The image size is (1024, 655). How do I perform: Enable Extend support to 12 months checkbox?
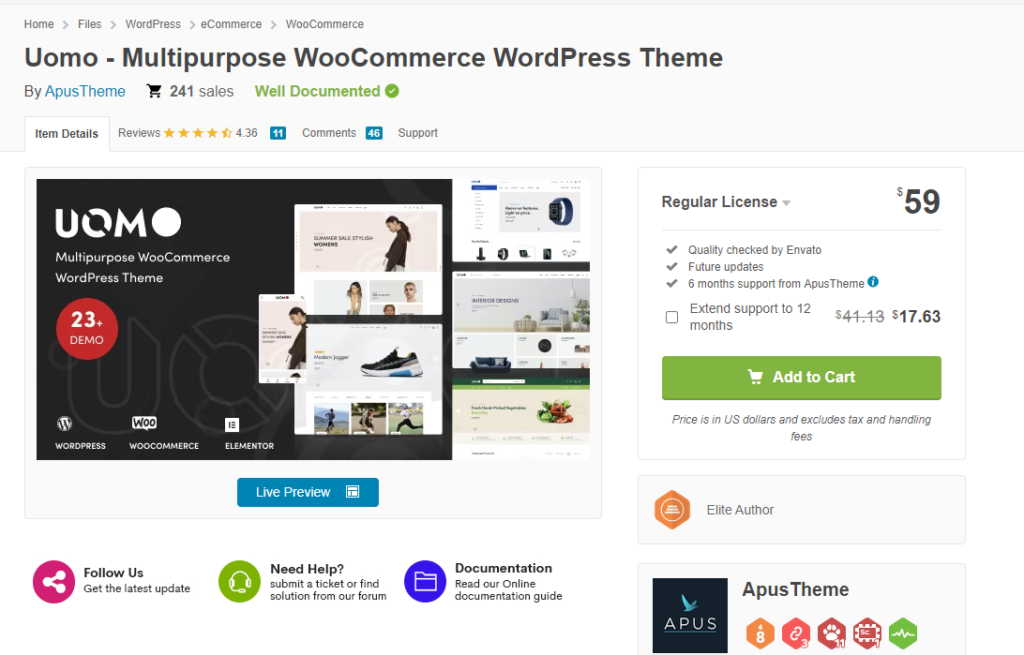tap(672, 317)
